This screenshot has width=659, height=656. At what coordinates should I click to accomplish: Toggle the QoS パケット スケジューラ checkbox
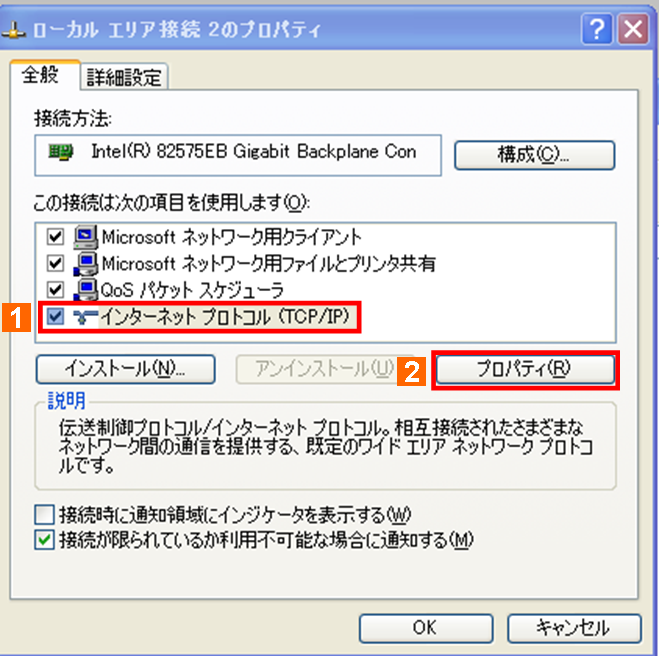pos(55,290)
